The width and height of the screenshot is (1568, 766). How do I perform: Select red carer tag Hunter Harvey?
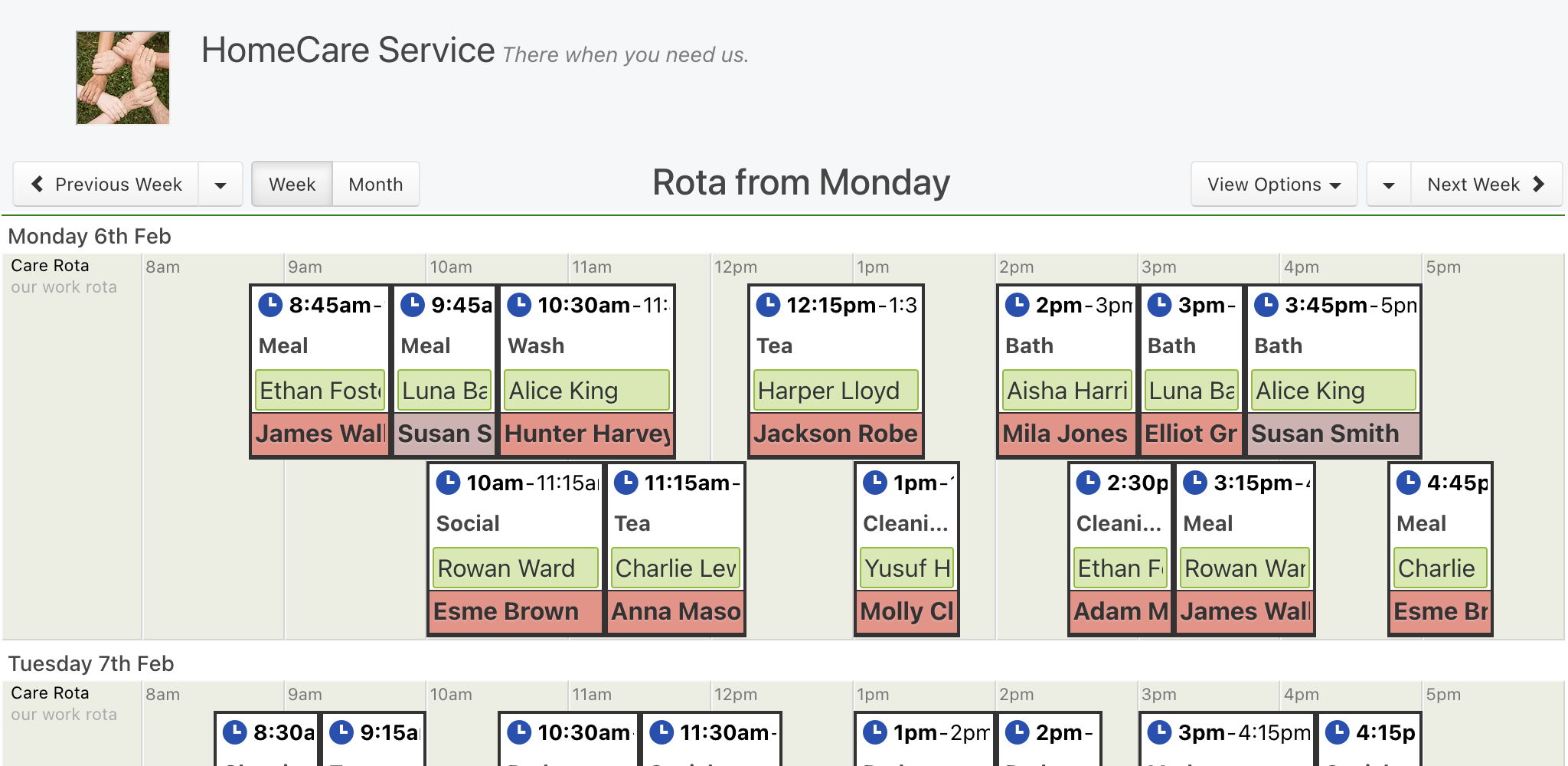click(x=586, y=434)
